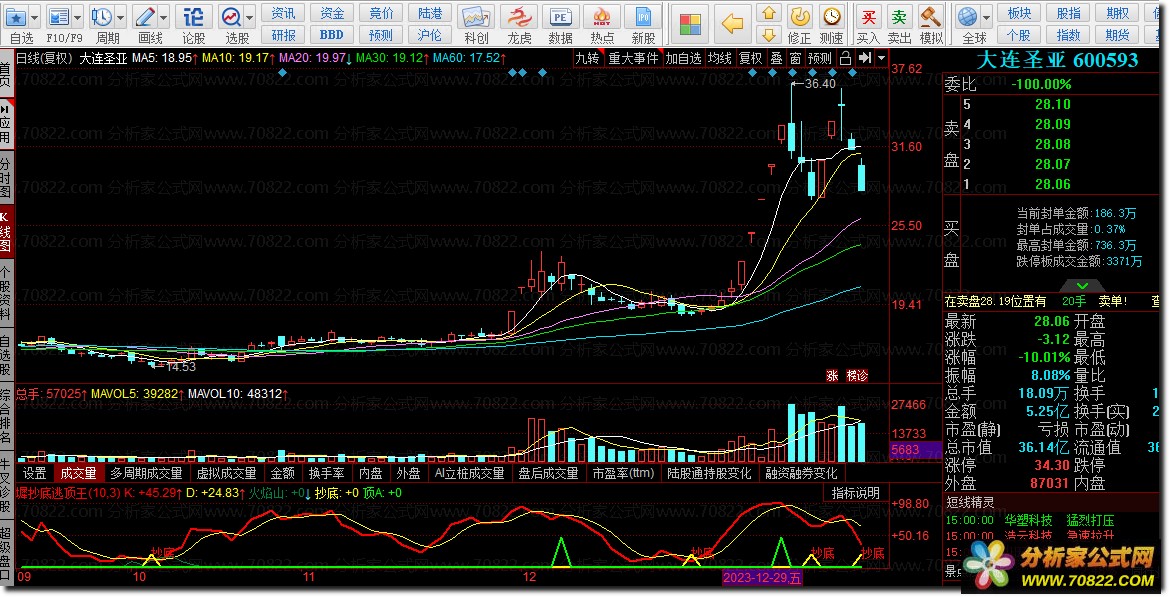The image size is (1171, 597).
Task: Click the BBD button
Action: [x=332, y=34]
